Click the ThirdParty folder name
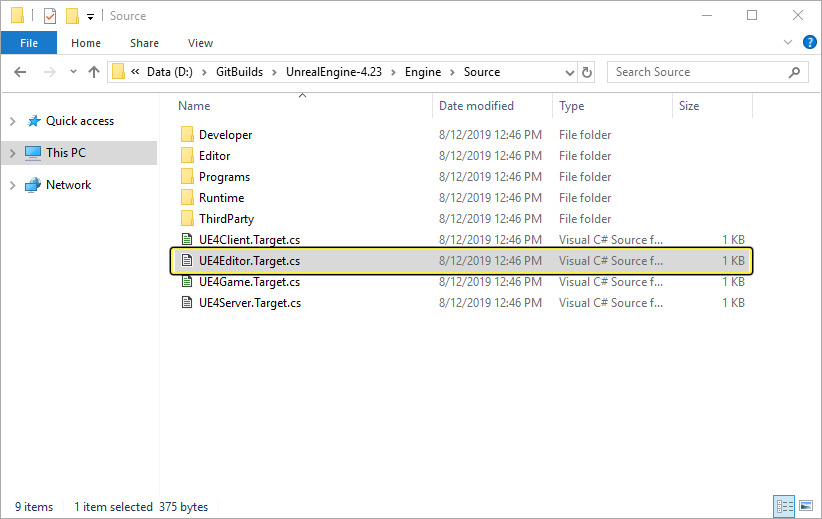 [x=226, y=219]
